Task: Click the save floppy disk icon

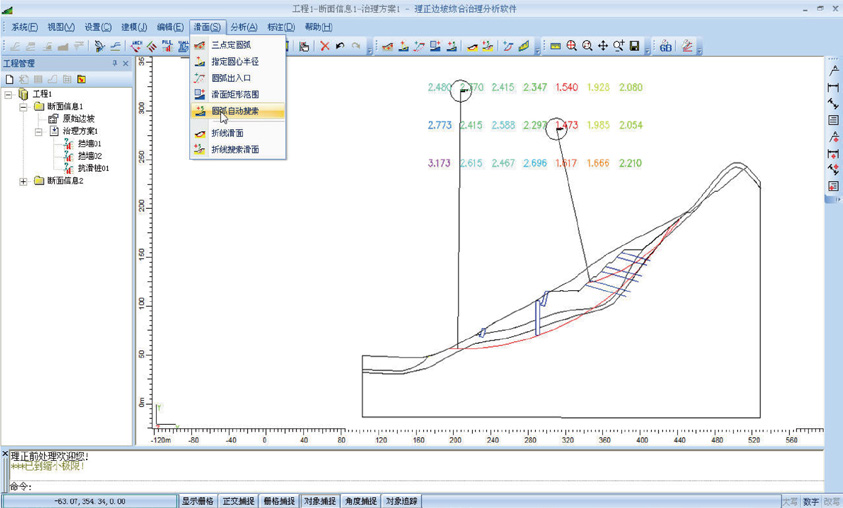Action: (x=634, y=46)
